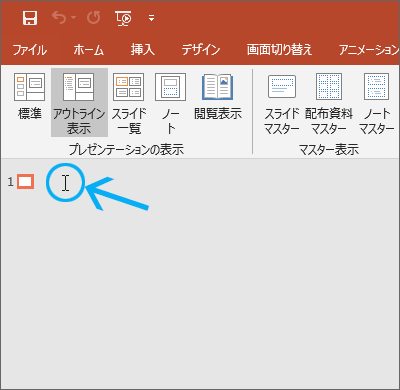Switch to 閲覧表示 reading view
The height and width of the screenshot is (390, 400).
click(218, 97)
